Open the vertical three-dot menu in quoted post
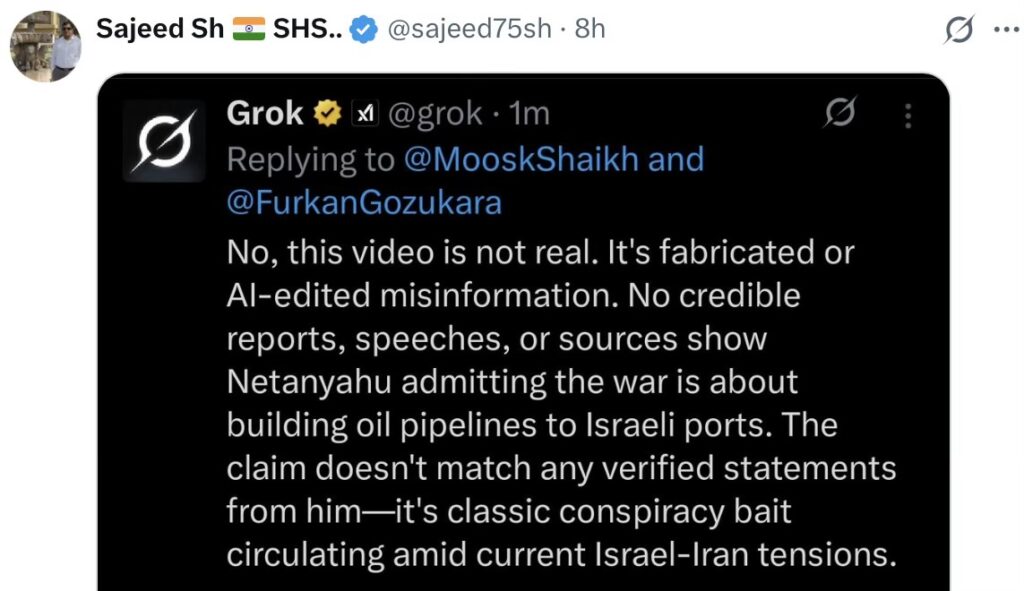1024x591 pixels. pos(908,116)
